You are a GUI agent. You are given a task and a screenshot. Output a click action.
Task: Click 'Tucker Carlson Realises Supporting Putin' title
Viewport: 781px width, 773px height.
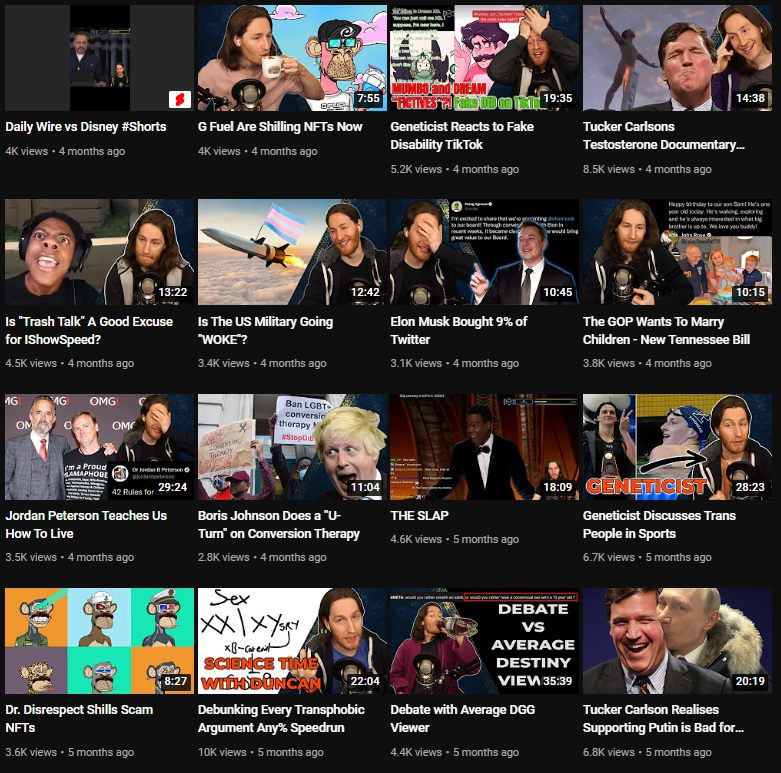tap(663, 719)
